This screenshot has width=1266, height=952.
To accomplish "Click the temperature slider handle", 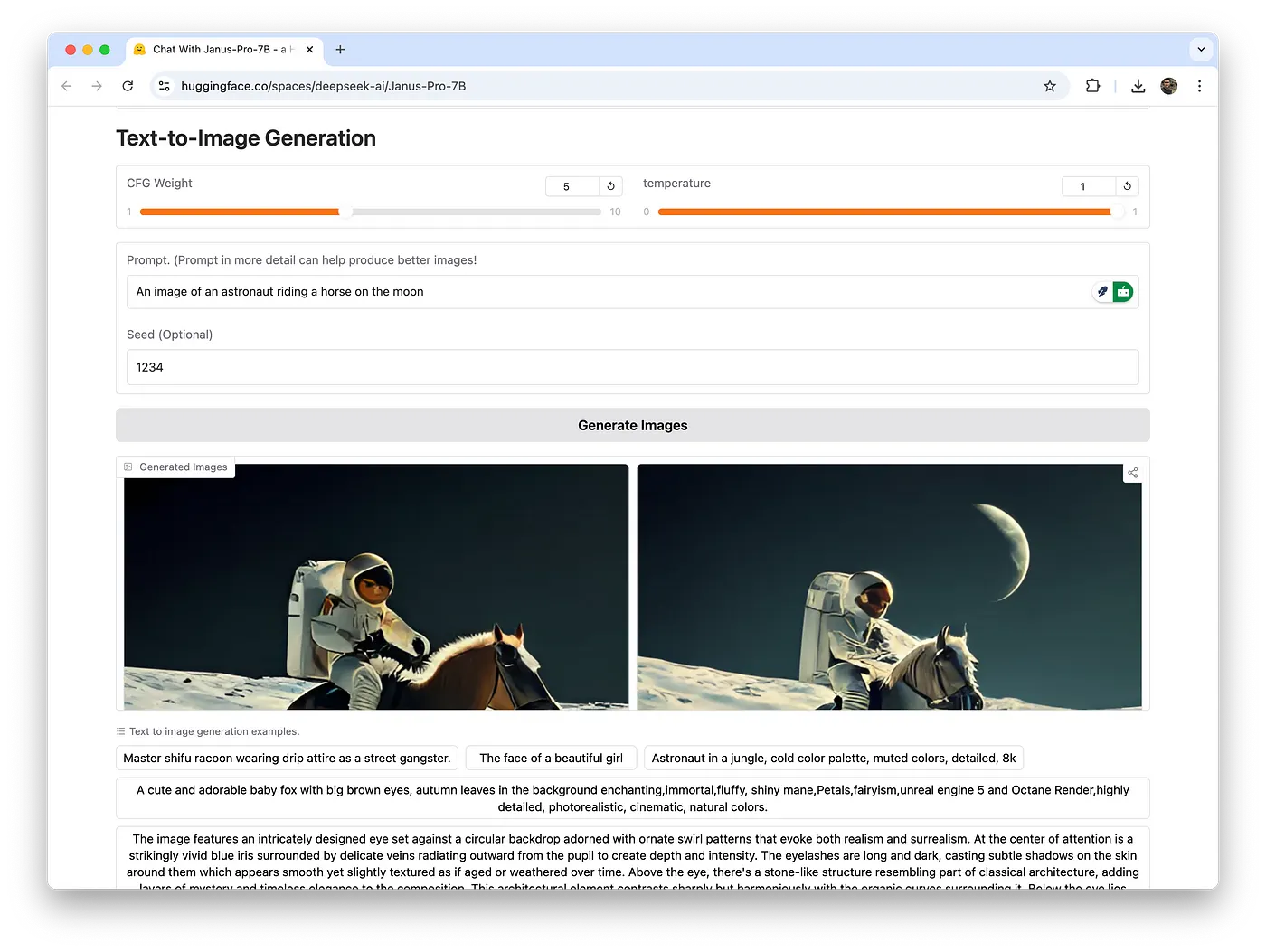I will (x=1119, y=212).
